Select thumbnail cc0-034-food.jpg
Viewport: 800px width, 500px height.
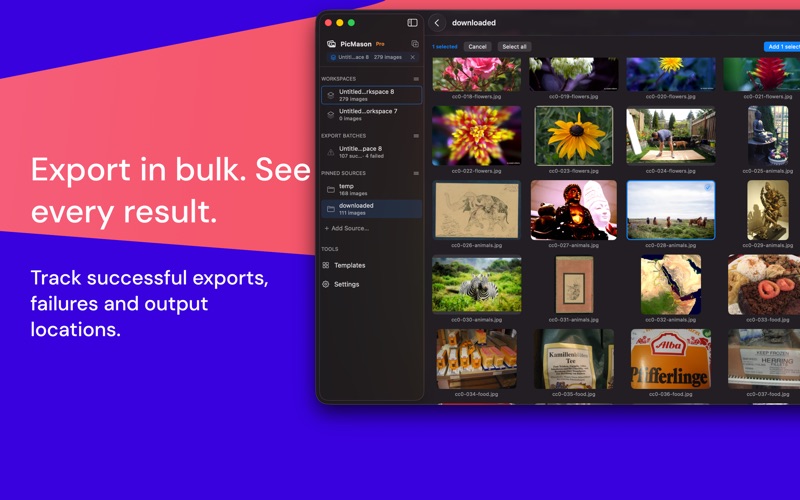[x=477, y=359]
